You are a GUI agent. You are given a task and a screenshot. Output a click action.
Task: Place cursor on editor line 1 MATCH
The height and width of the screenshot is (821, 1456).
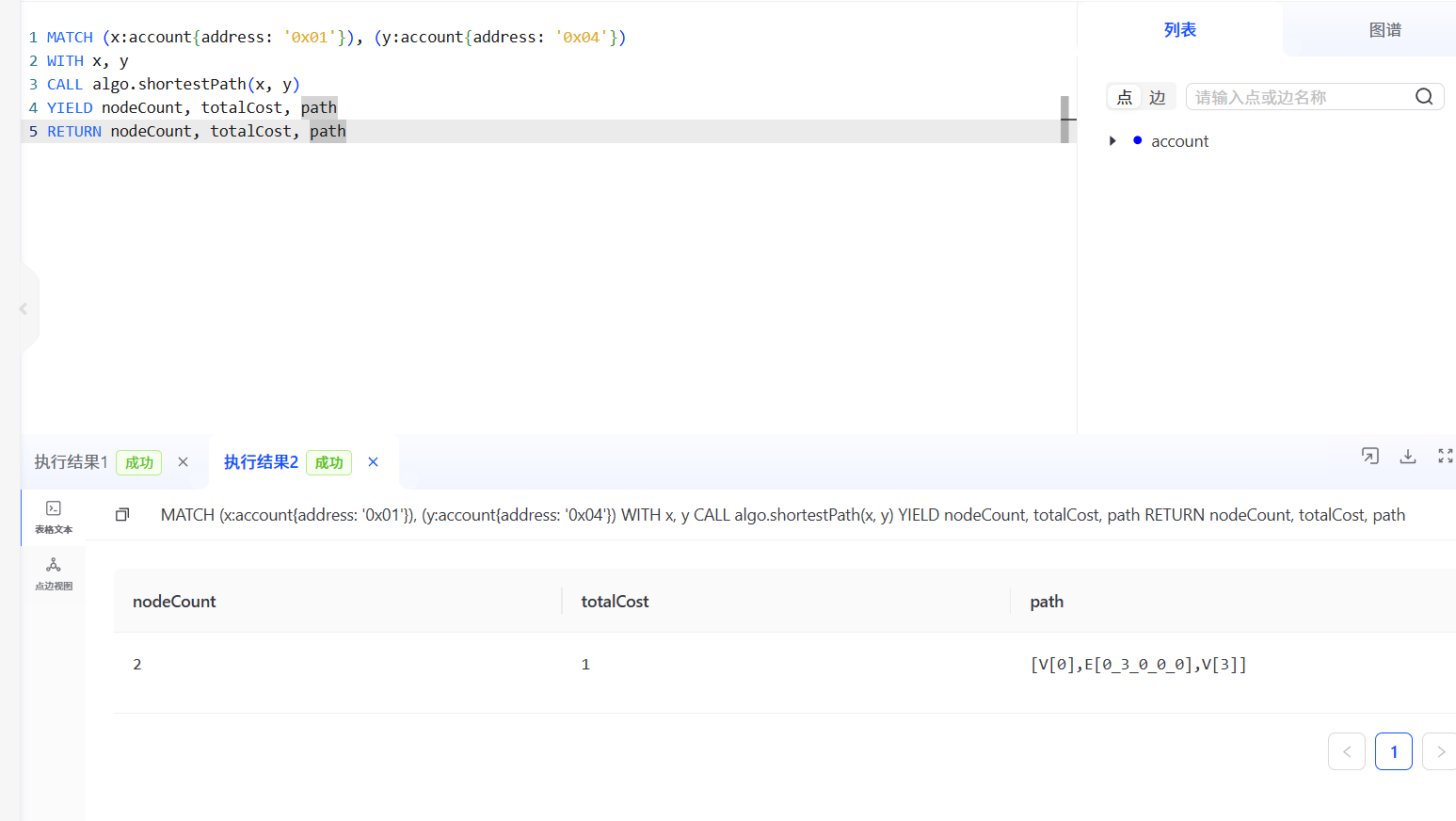pyautogui.click(x=70, y=38)
